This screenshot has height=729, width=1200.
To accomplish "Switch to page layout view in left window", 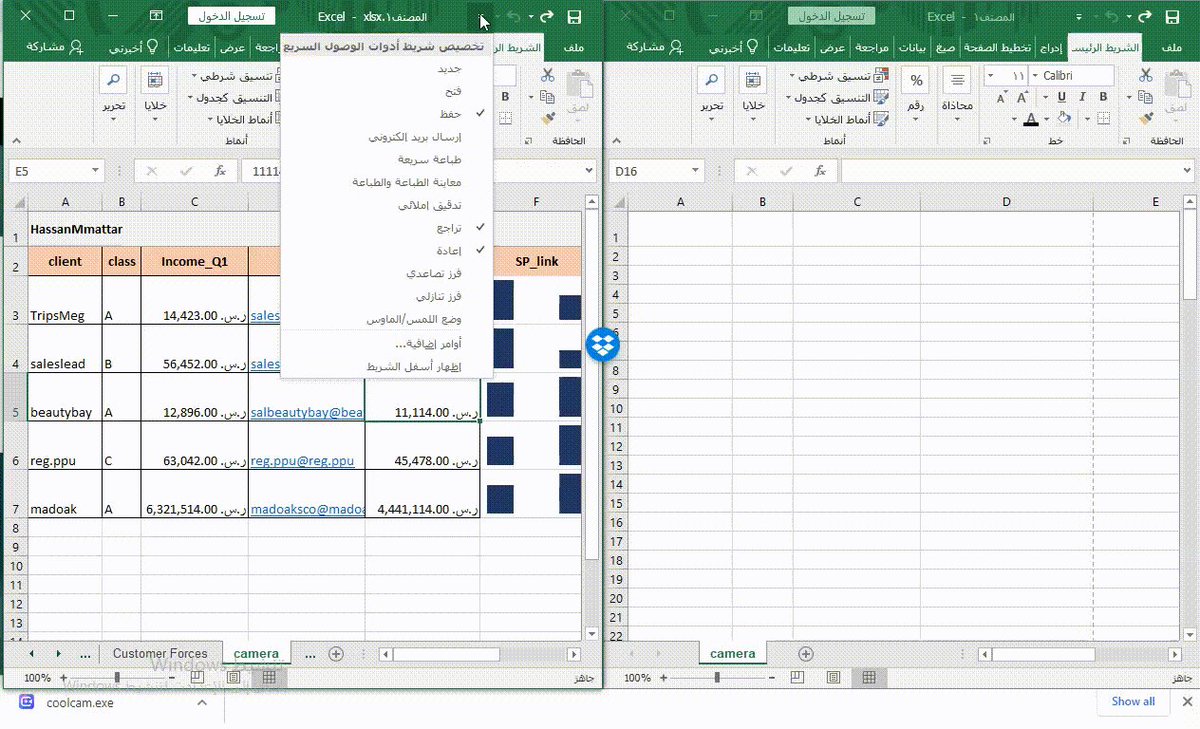I will click(233, 677).
